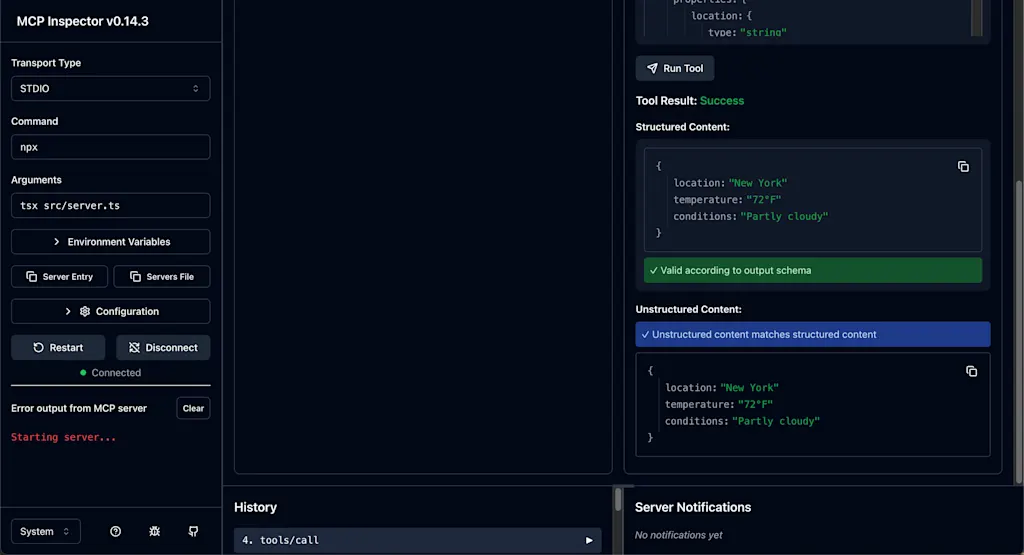Click the MCP Inspector v0.14.3 title

point(82,21)
